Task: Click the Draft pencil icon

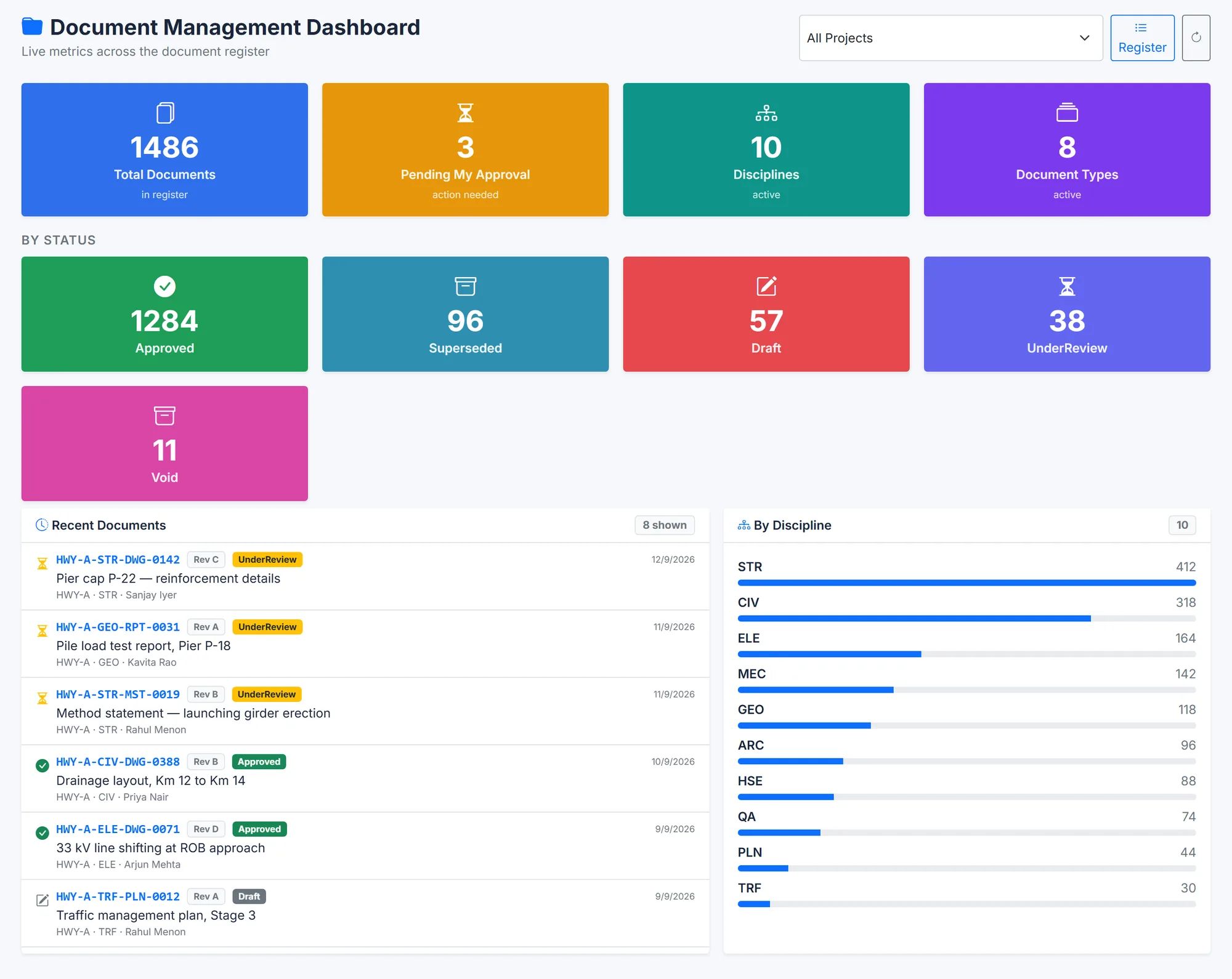Action: pos(766,286)
